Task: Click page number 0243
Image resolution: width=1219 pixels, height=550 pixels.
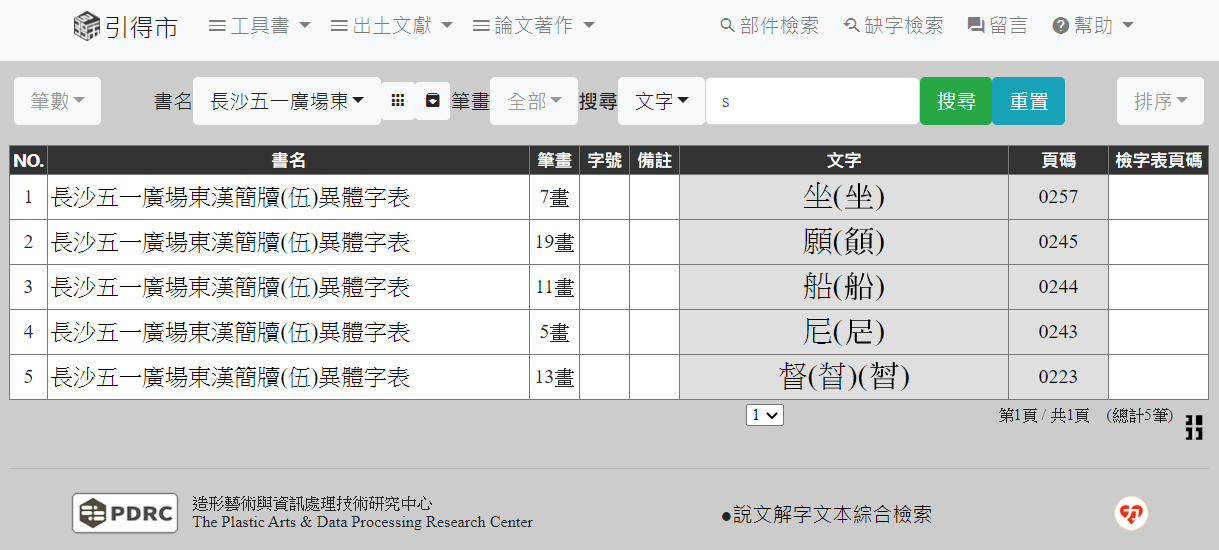Action: click(1058, 332)
